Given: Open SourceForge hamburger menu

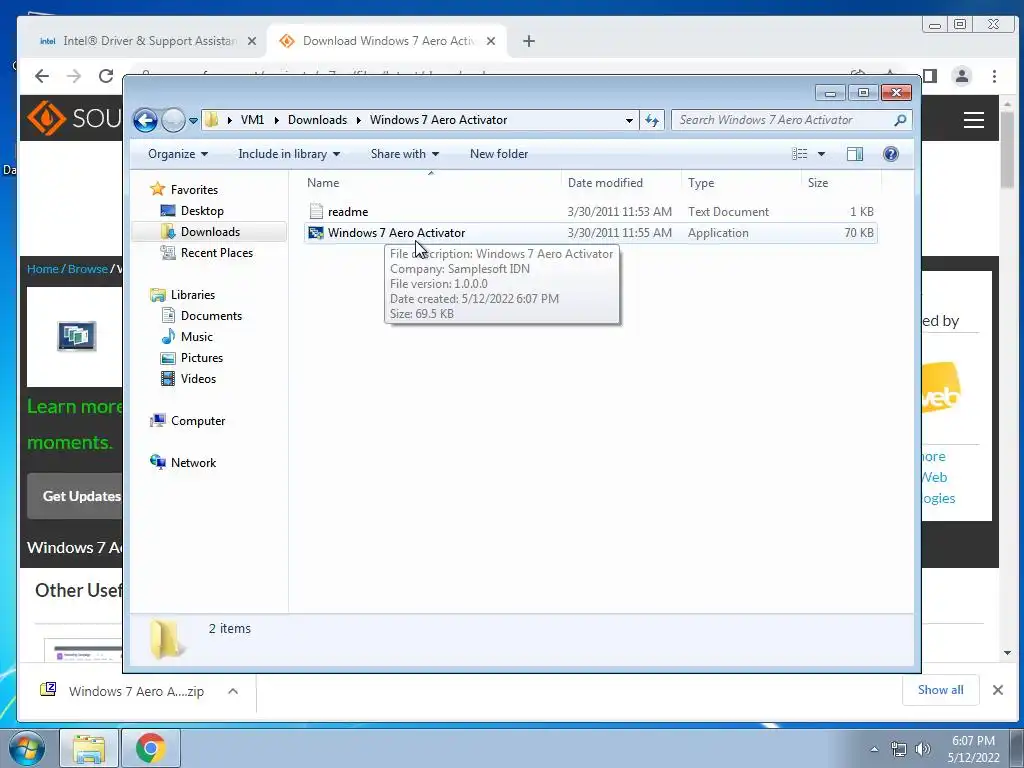Looking at the screenshot, I should pyautogui.click(x=974, y=120).
